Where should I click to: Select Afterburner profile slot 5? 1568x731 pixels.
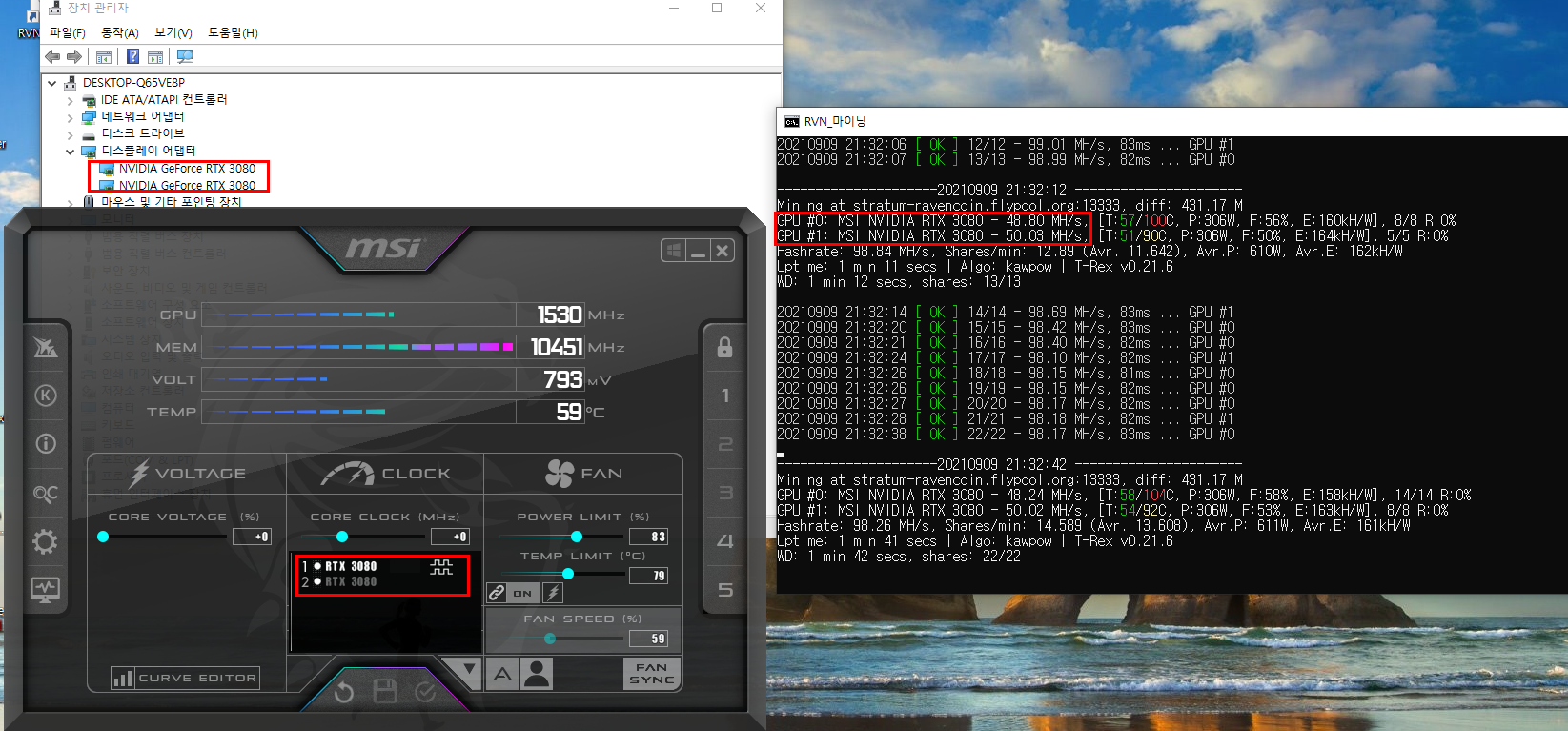[725, 590]
